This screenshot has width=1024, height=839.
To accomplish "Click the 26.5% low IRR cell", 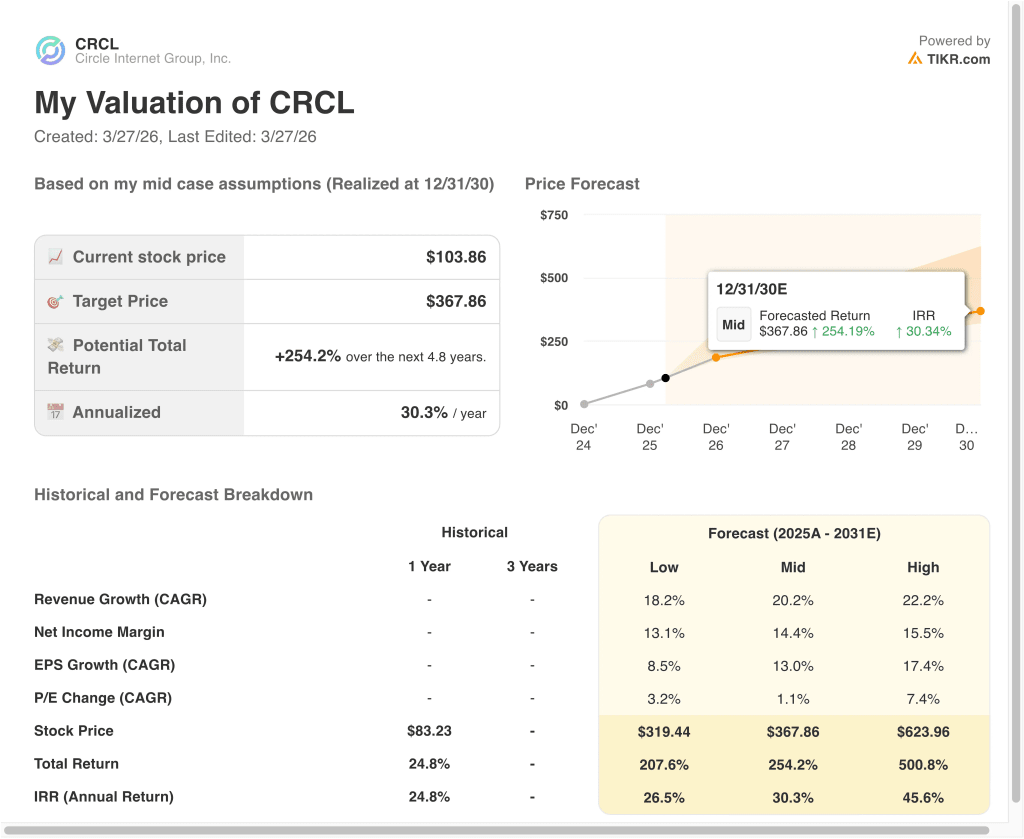I will (x=664, y=798).
